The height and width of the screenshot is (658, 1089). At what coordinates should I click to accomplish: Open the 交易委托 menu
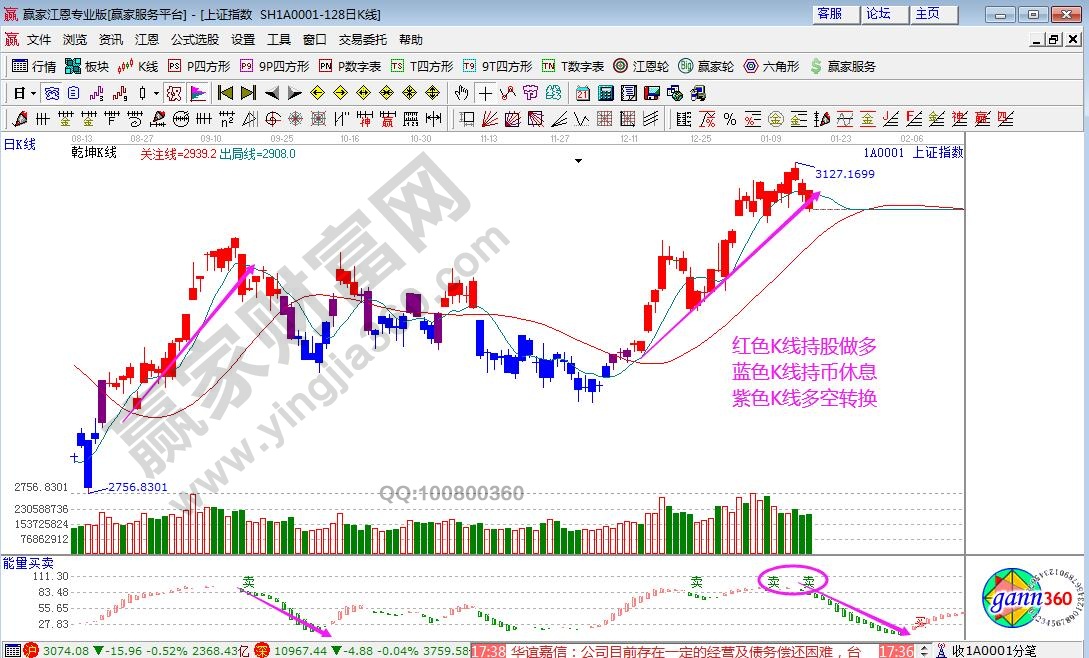coord(362,39)
